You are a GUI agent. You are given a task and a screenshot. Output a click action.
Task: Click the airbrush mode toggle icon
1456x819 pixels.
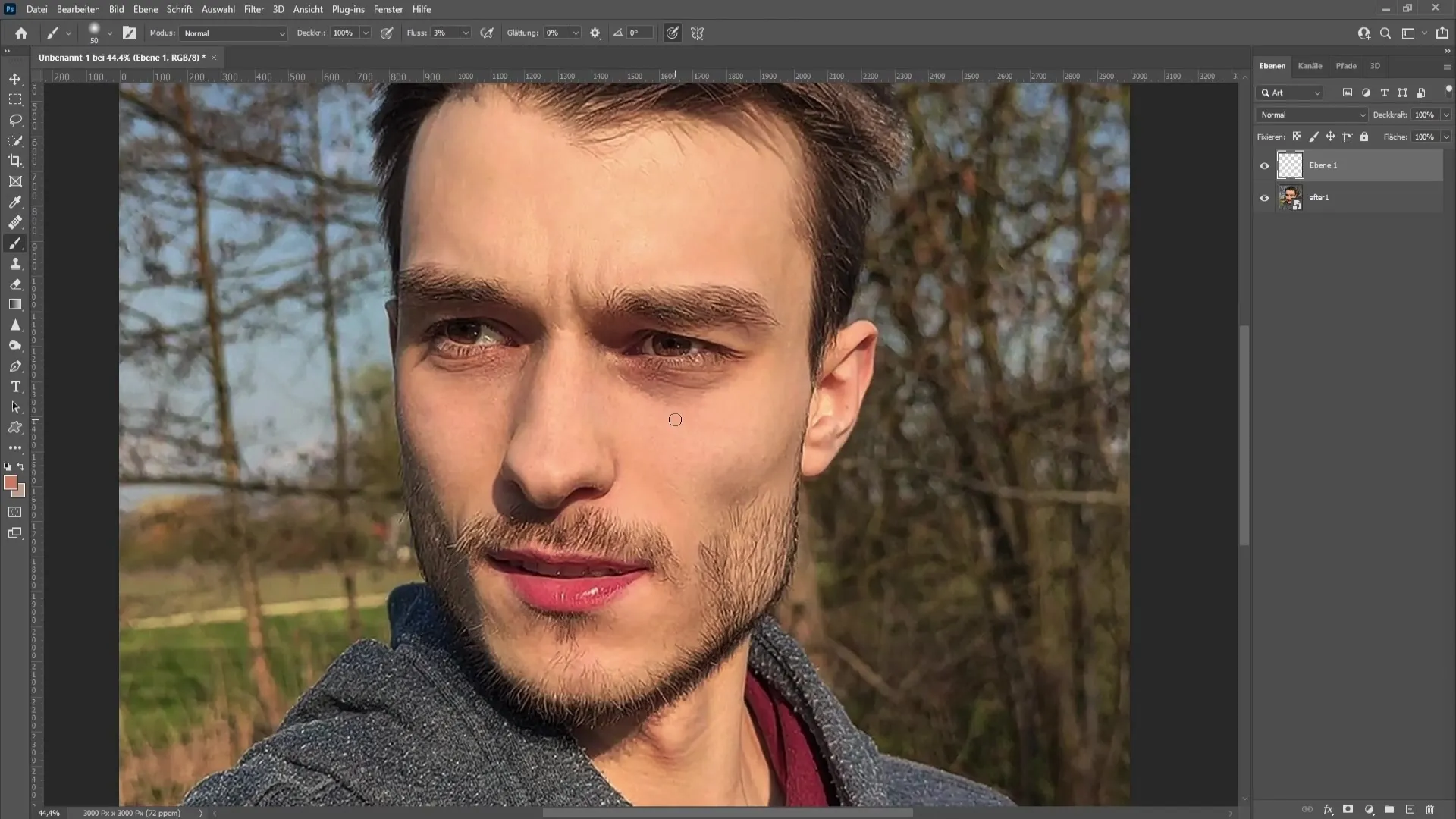pyautogui.click(x=489, y=33)
